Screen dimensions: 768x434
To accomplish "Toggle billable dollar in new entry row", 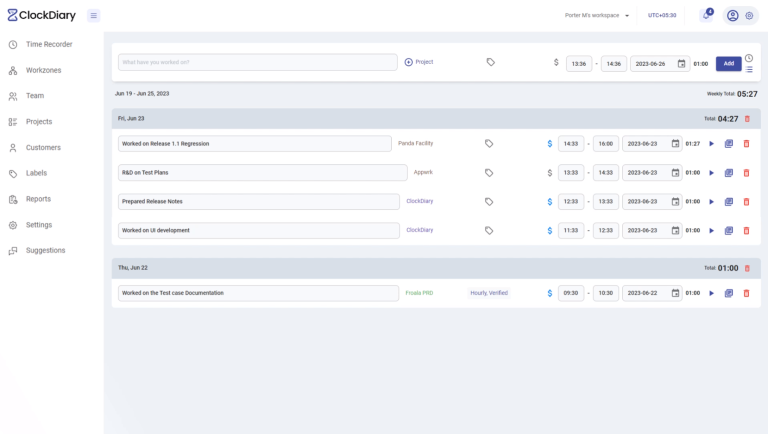I will click(556, 63).
